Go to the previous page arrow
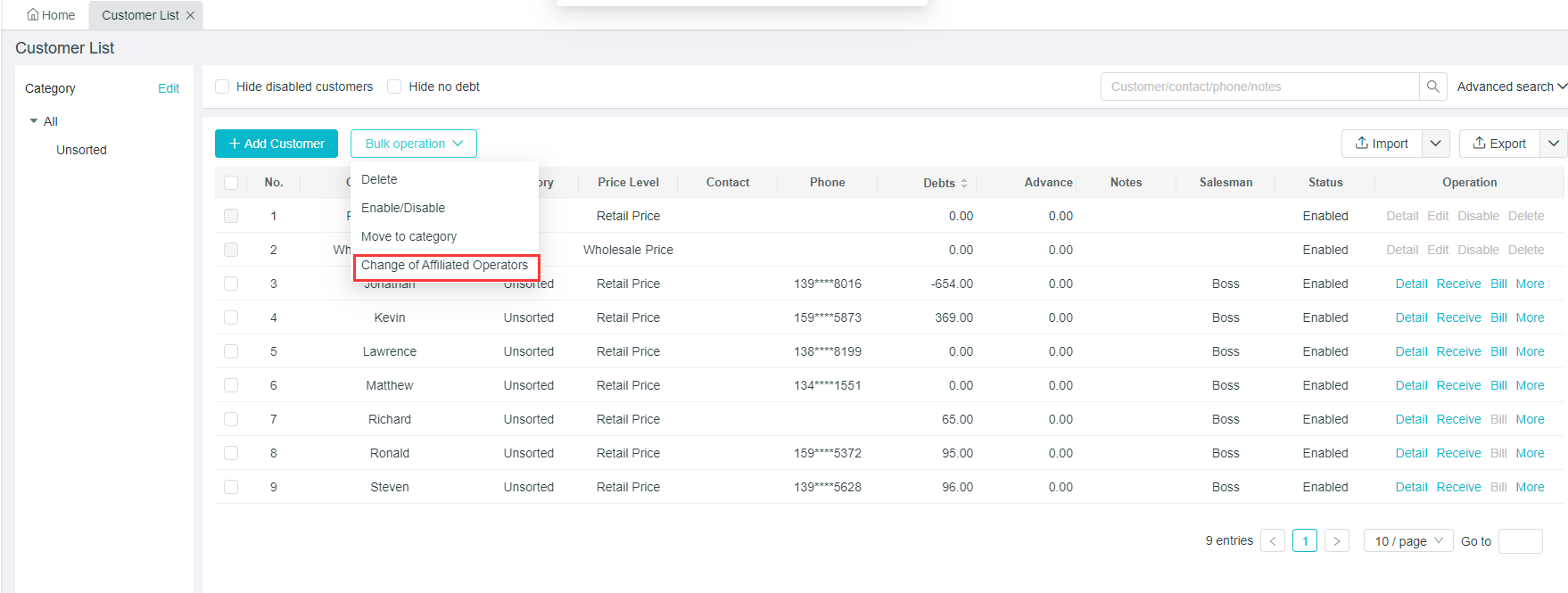 1273,541
